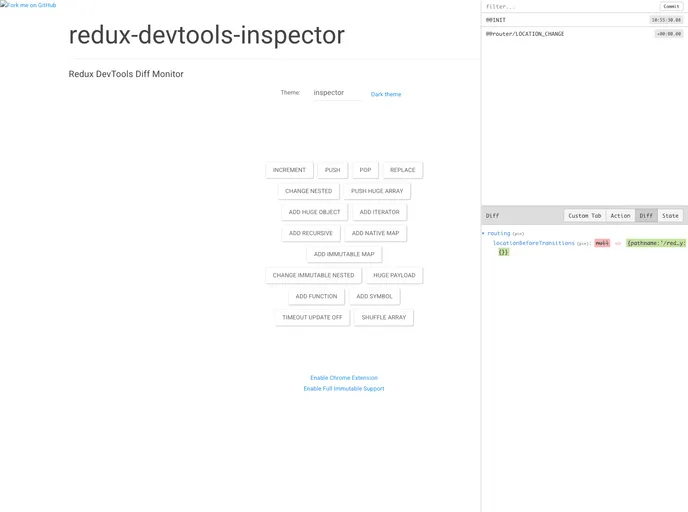Click Enable Chrome Extension link
Screen dimensions: 688x512
point(344,378)
